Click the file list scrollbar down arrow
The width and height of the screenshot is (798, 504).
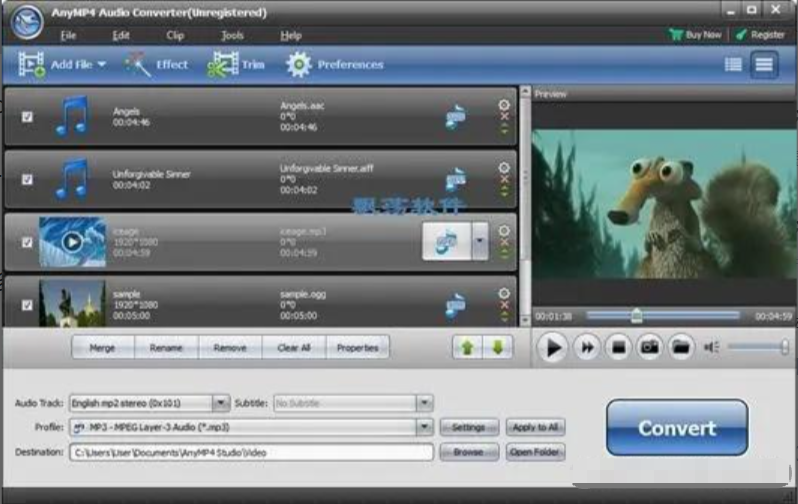[525, 320]
